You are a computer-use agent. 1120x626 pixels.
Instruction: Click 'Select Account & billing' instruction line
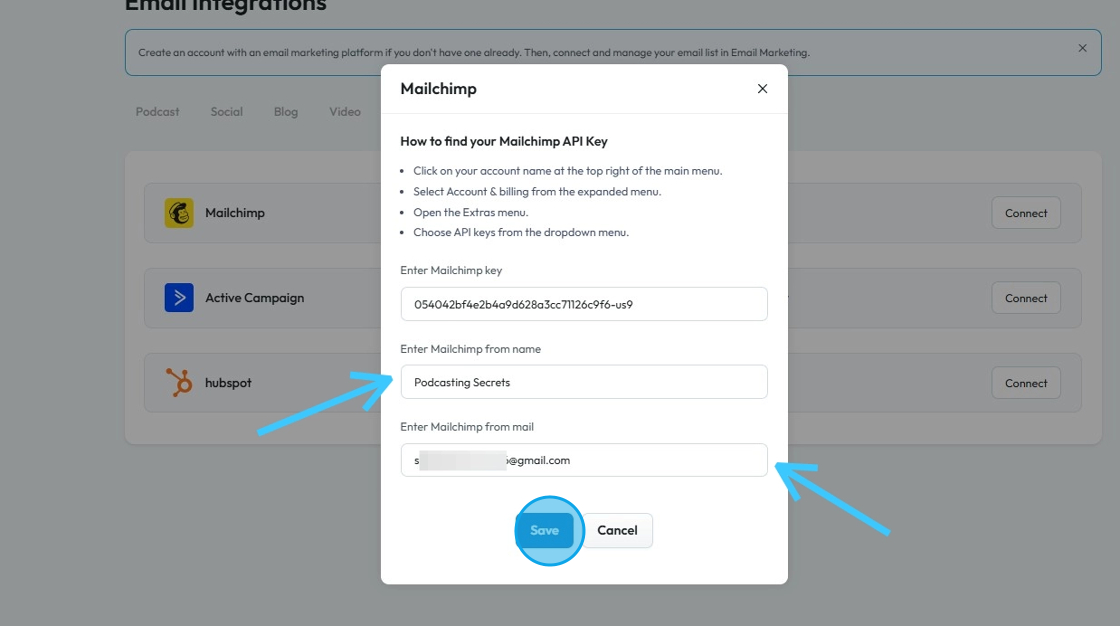[537, 192]
